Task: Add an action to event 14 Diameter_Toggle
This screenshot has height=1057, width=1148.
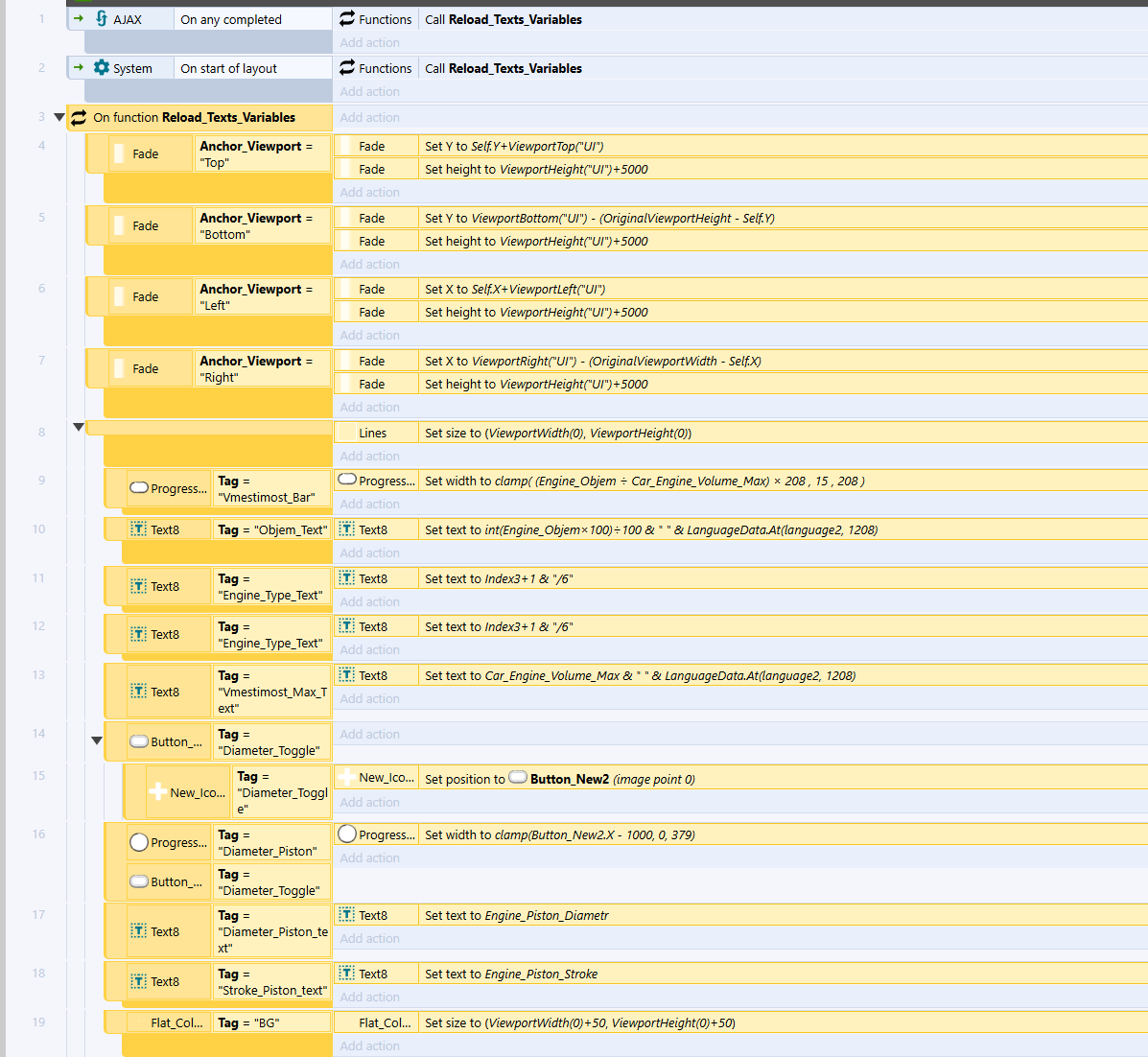Action: [x=370, y=734]
